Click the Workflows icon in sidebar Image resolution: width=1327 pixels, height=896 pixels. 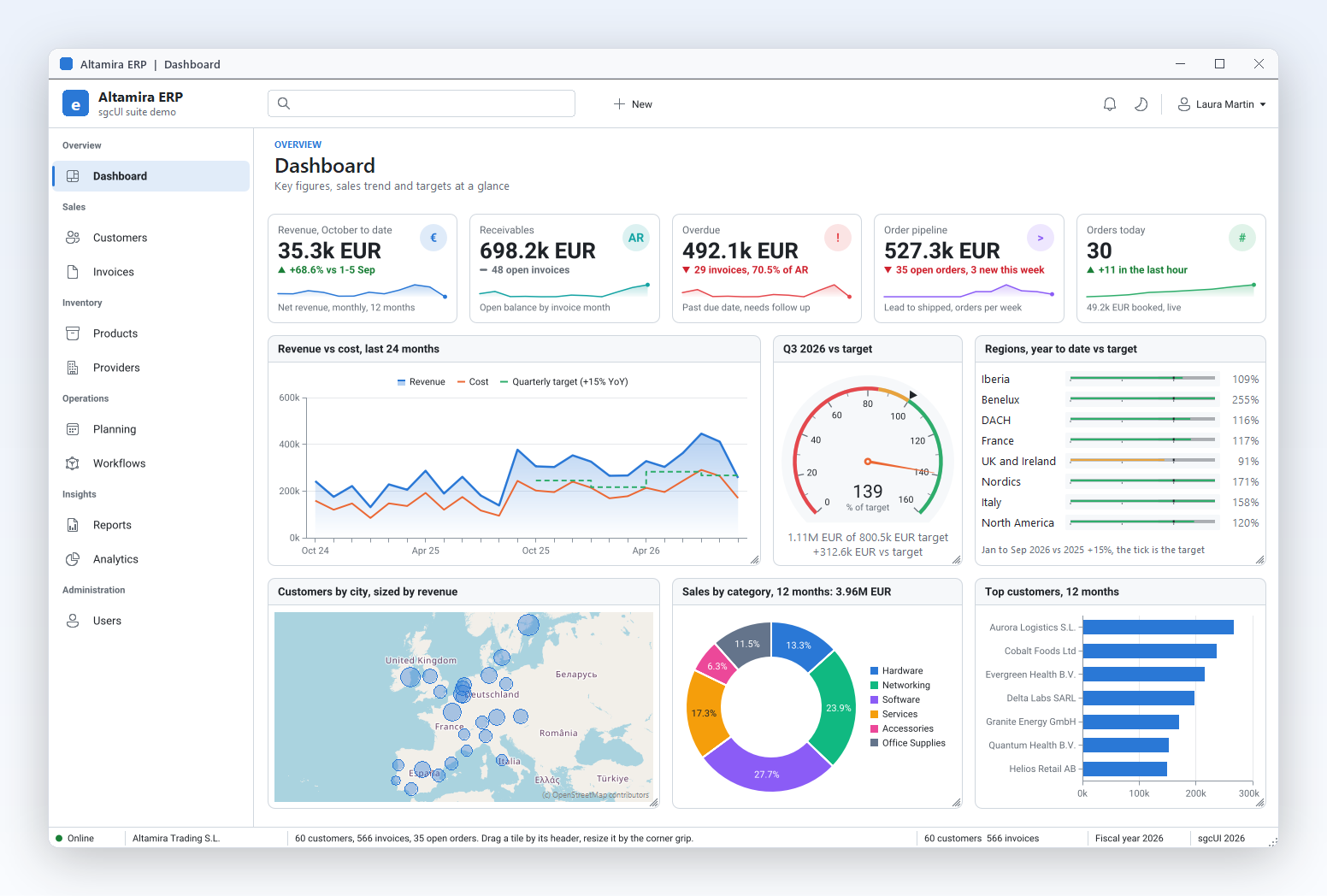[73, 463]
